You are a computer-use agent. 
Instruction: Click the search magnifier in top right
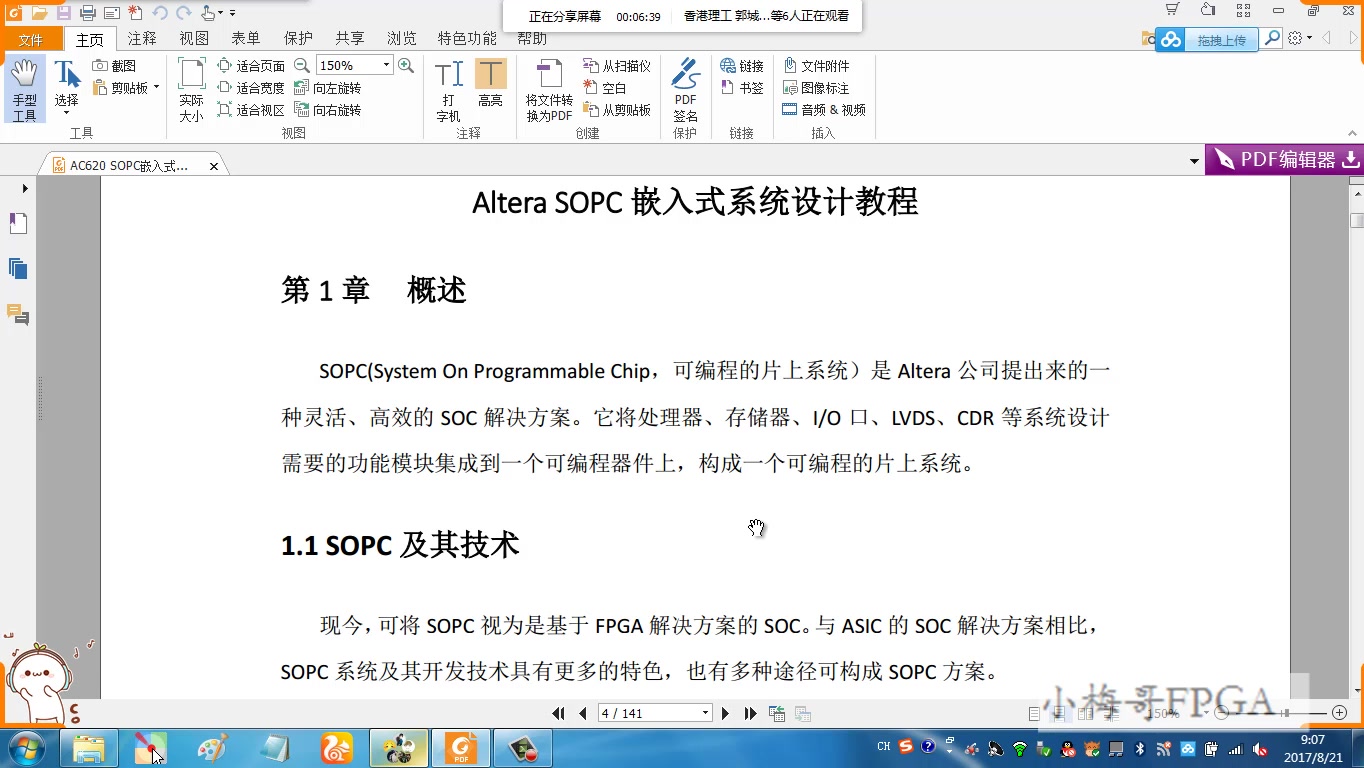tap(1271, 38)
